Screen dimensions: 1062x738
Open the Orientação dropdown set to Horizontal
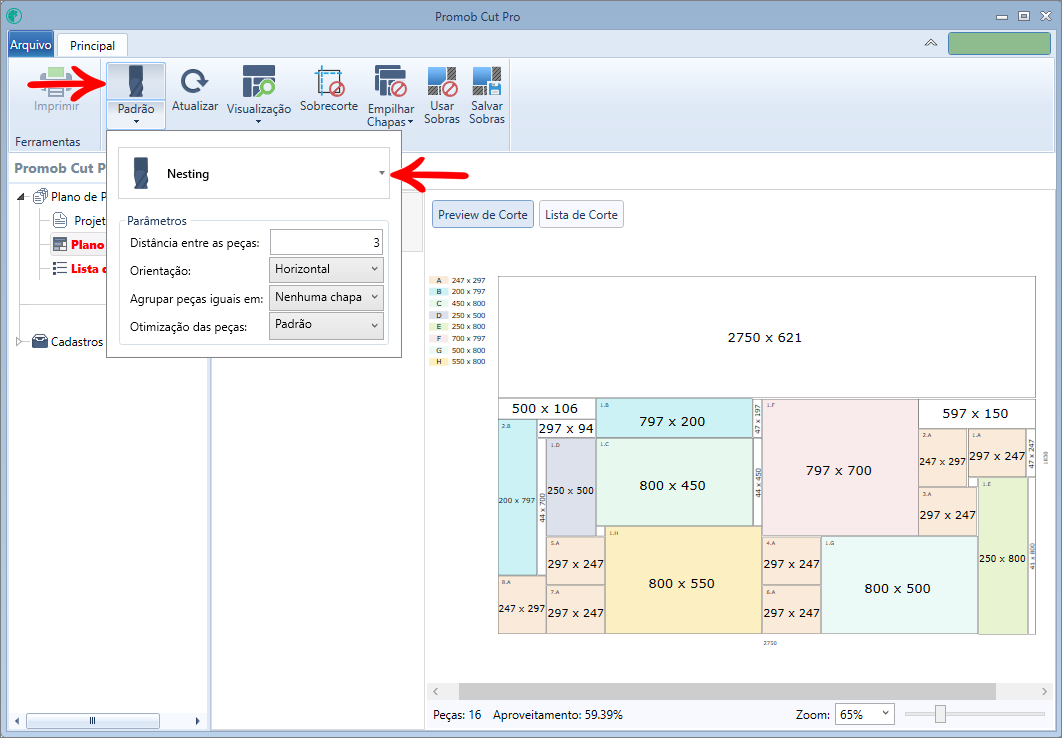pyautogui.click(x=326, y=269)
